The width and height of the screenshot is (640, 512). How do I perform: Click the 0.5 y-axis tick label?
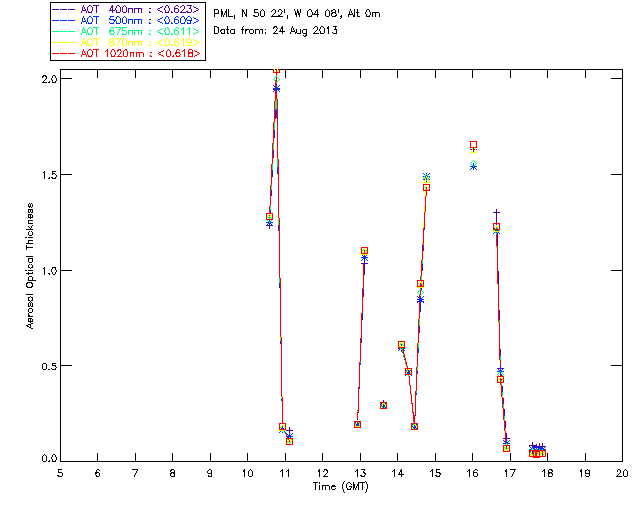tap(49, 366)
